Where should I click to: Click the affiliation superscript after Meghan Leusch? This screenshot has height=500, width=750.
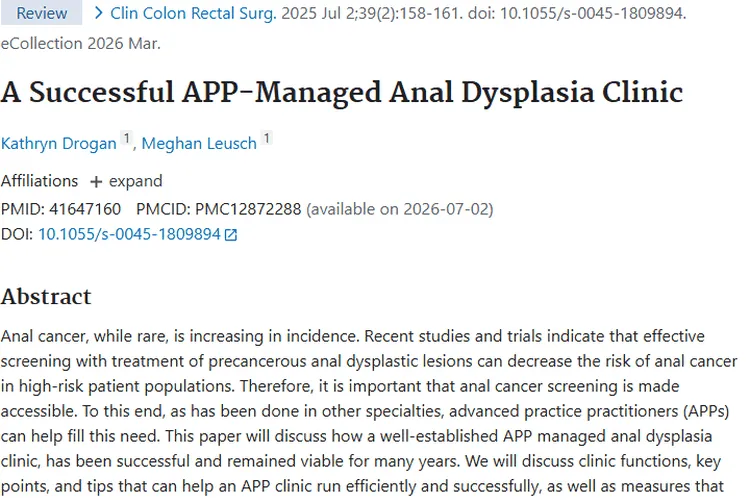pos(267,139)
